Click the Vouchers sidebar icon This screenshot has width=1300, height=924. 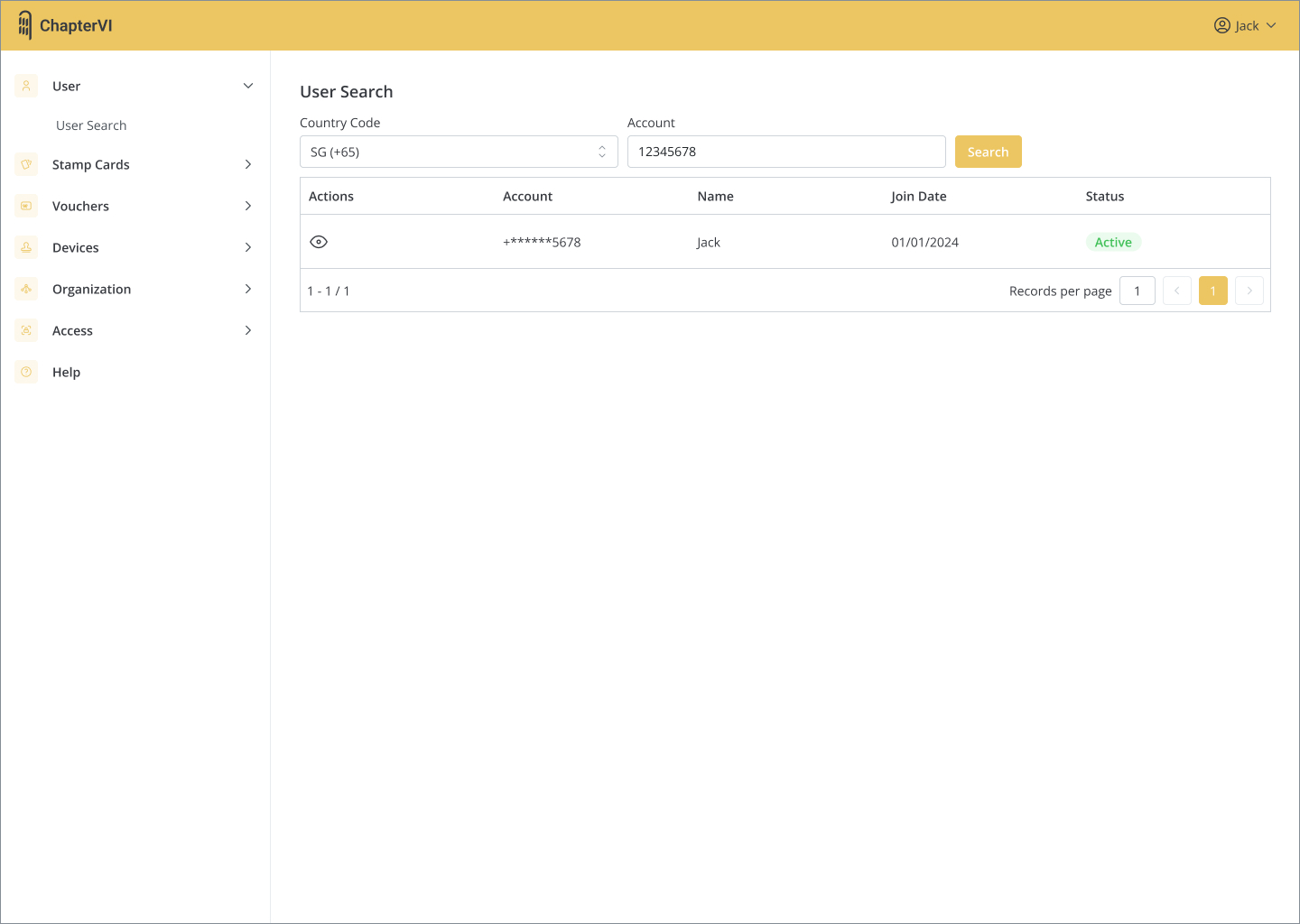tap(26, 206)
